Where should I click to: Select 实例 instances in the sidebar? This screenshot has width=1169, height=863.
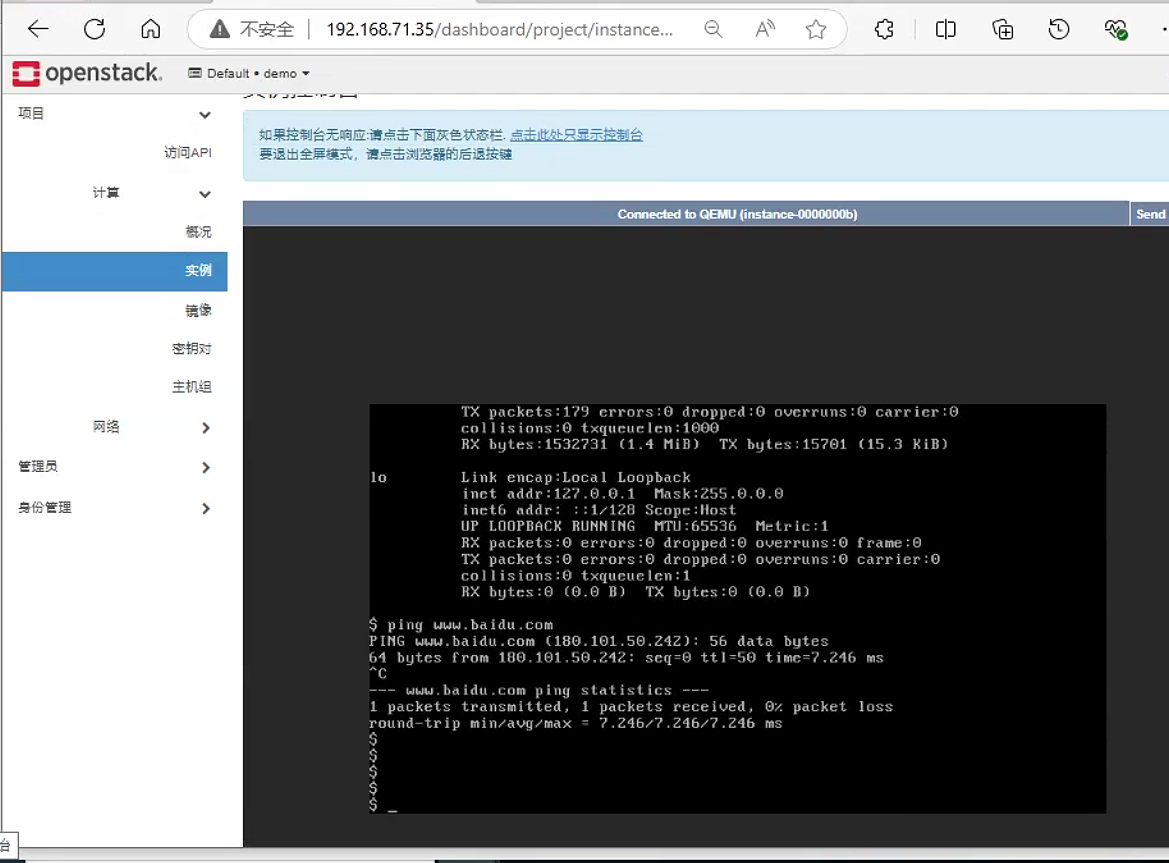pyautogui.click(x=115, y=271)
